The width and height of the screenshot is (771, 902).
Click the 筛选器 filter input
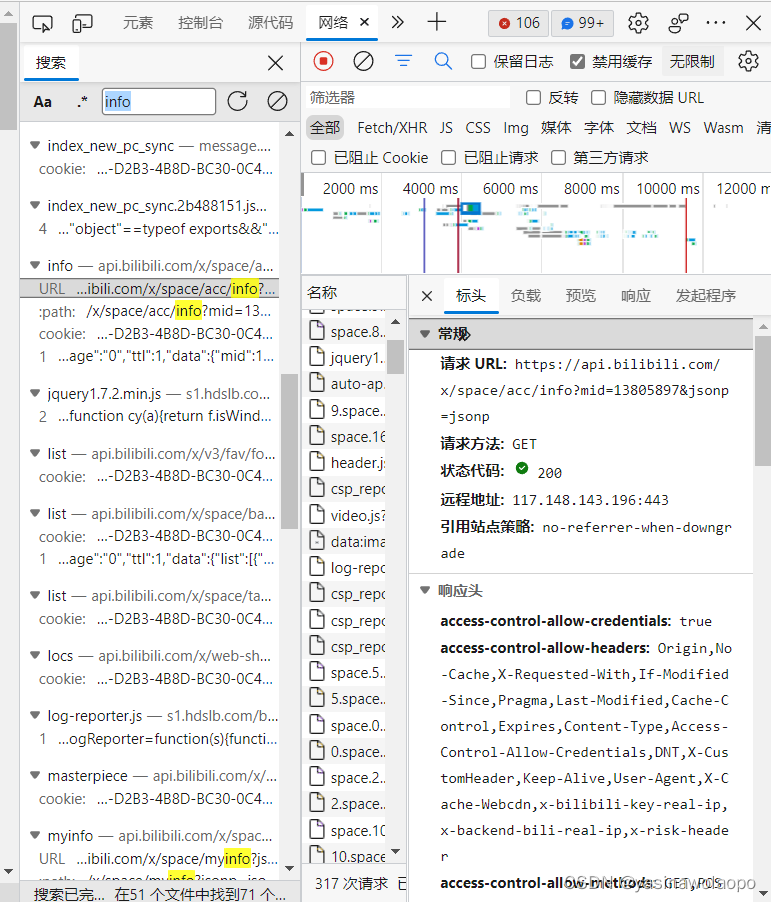coord(407,98)
